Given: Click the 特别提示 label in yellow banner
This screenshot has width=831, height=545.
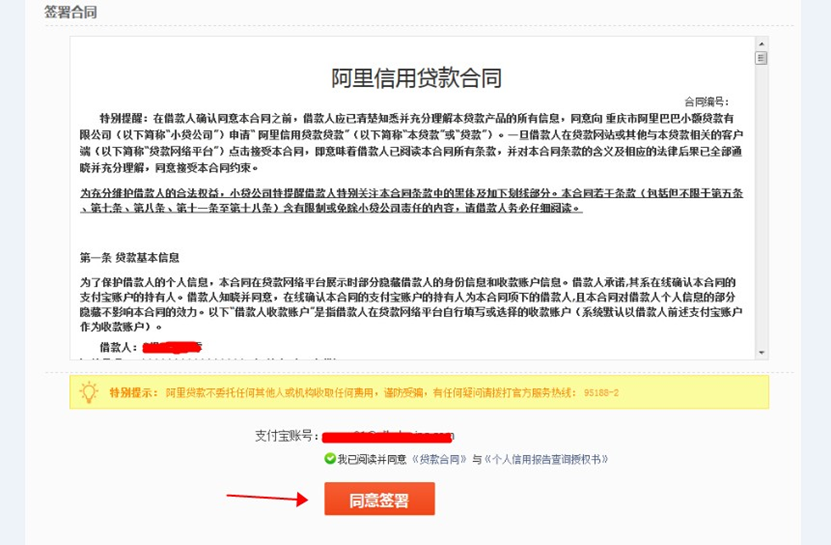Looking at the screenshot, I should [x=134, y=393].
